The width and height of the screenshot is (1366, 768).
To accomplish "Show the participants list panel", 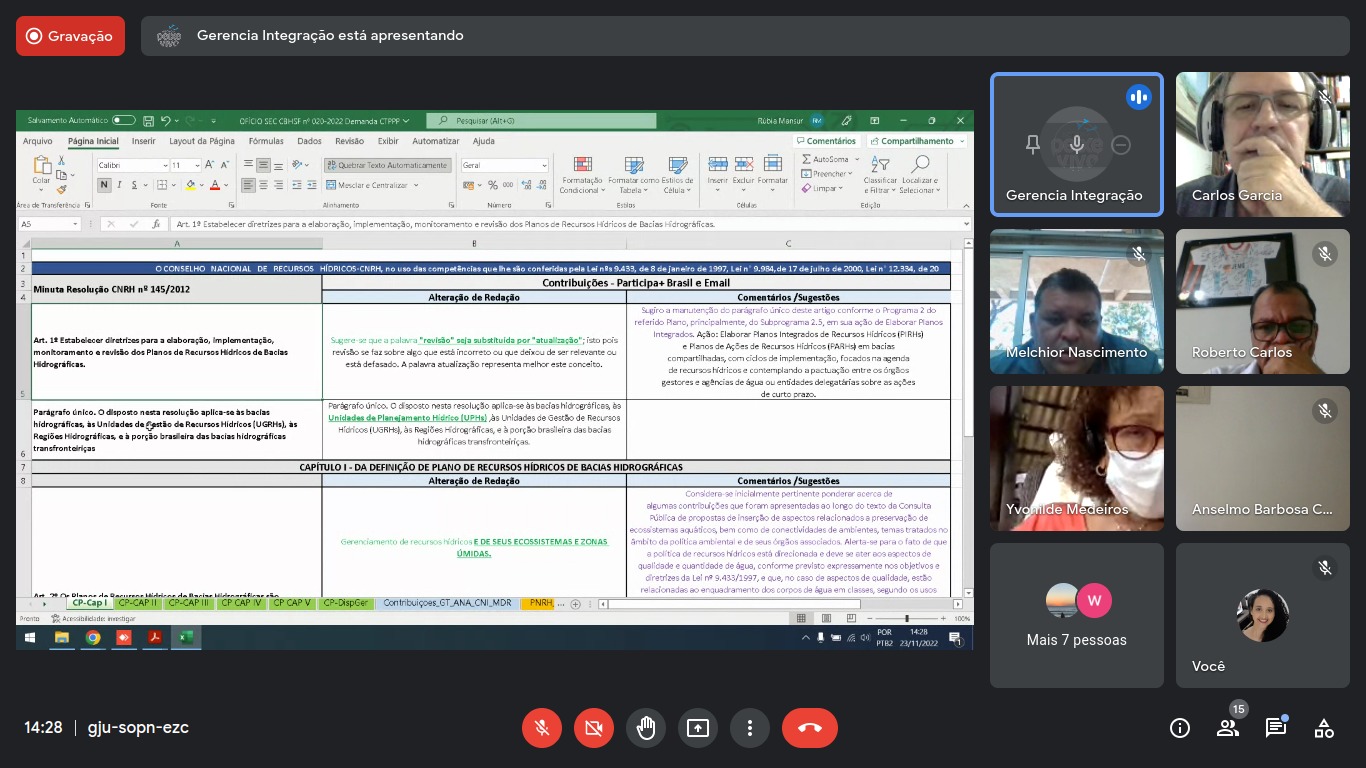I will (1228, 728).
